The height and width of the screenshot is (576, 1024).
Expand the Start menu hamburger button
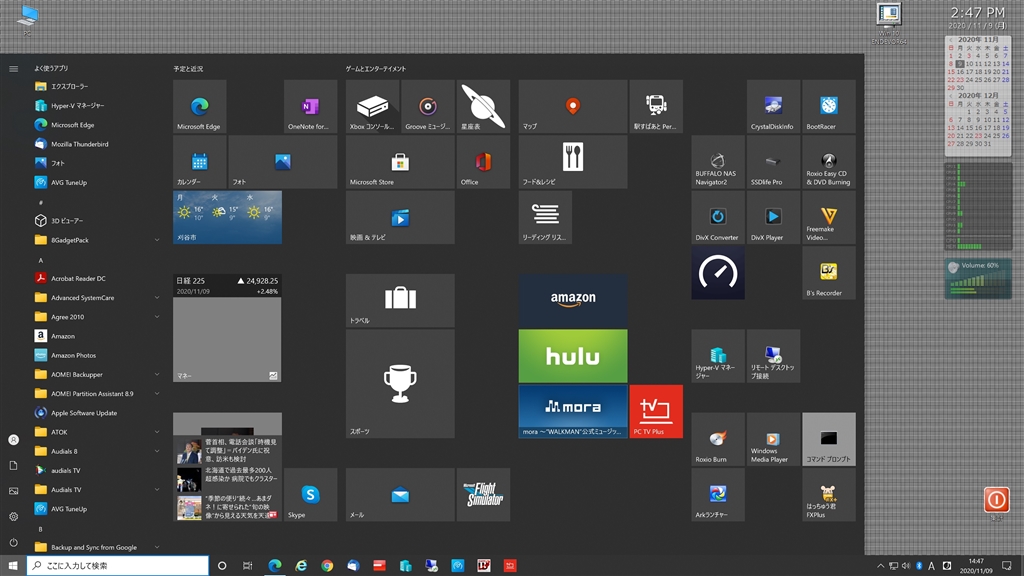pyautogui.click(x=13, y=69)
